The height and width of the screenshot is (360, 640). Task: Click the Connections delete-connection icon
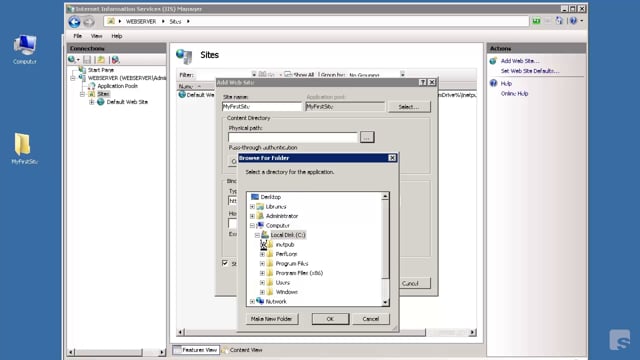pyautogui.click(x=116, y=60)
